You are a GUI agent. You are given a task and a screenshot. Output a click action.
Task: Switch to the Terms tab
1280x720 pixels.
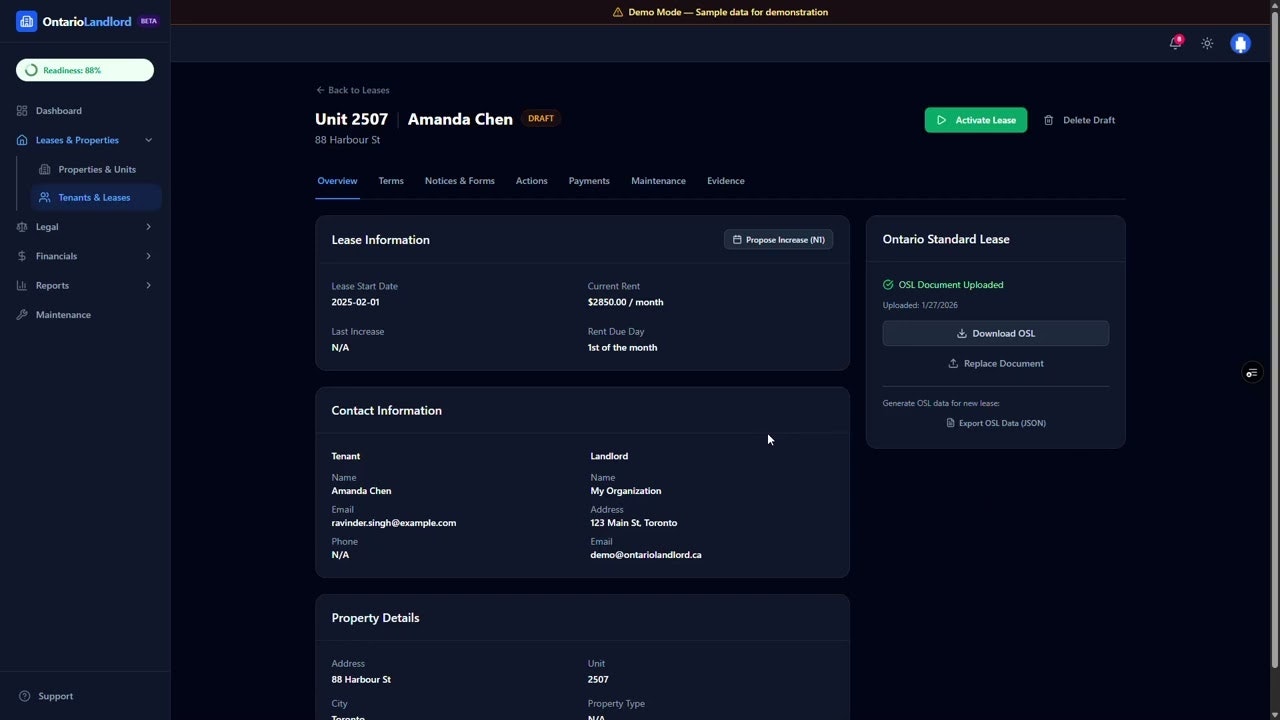click(x=391, y=181)
